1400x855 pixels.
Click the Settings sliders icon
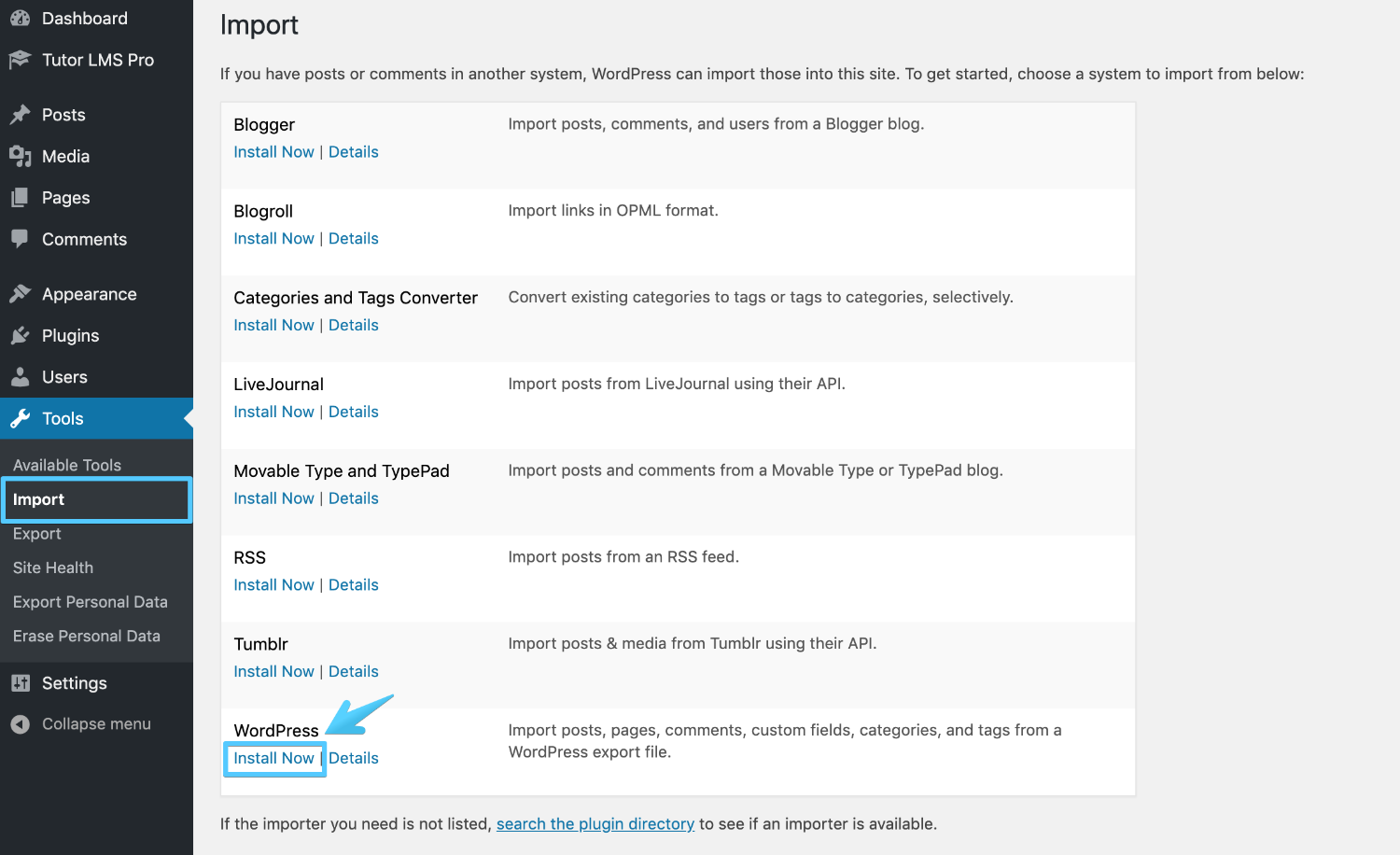20,683
